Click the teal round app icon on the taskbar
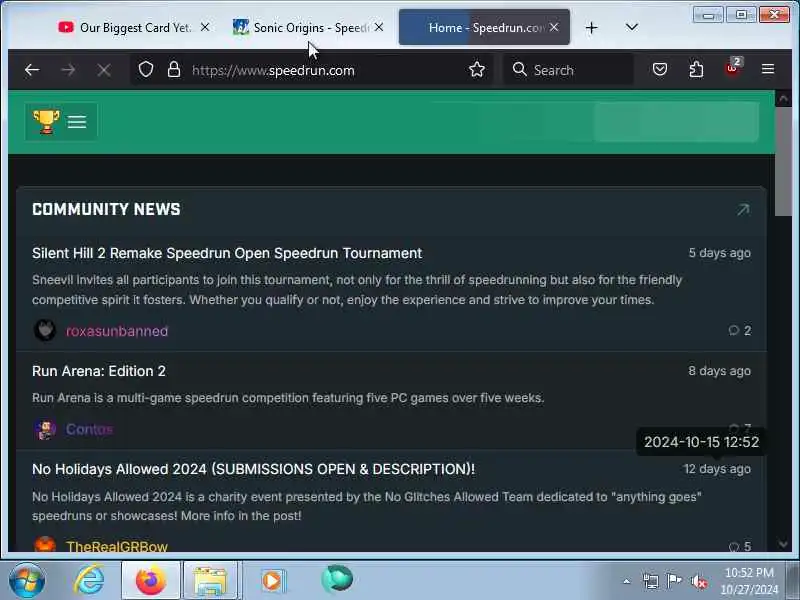This screenshot has width=800, height=600. [337, 579]
